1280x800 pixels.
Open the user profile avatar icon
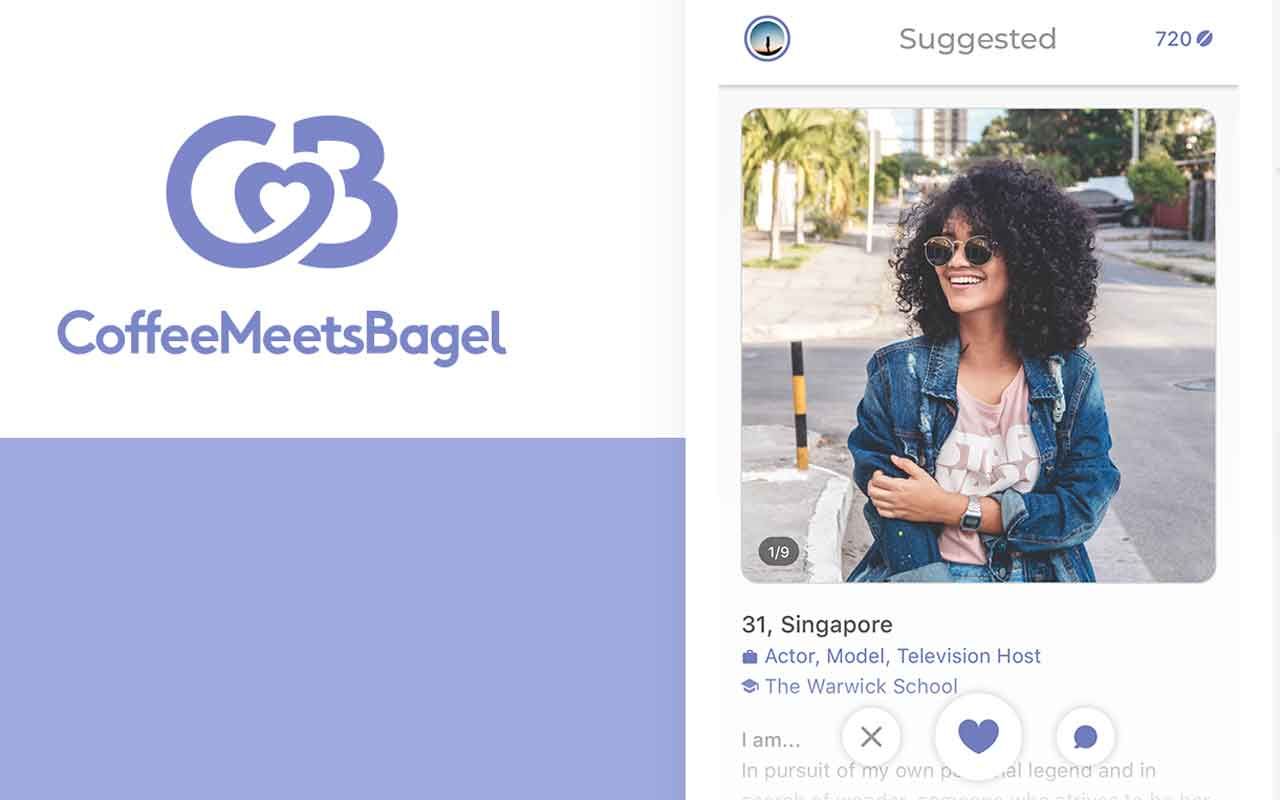pos(767,39)
